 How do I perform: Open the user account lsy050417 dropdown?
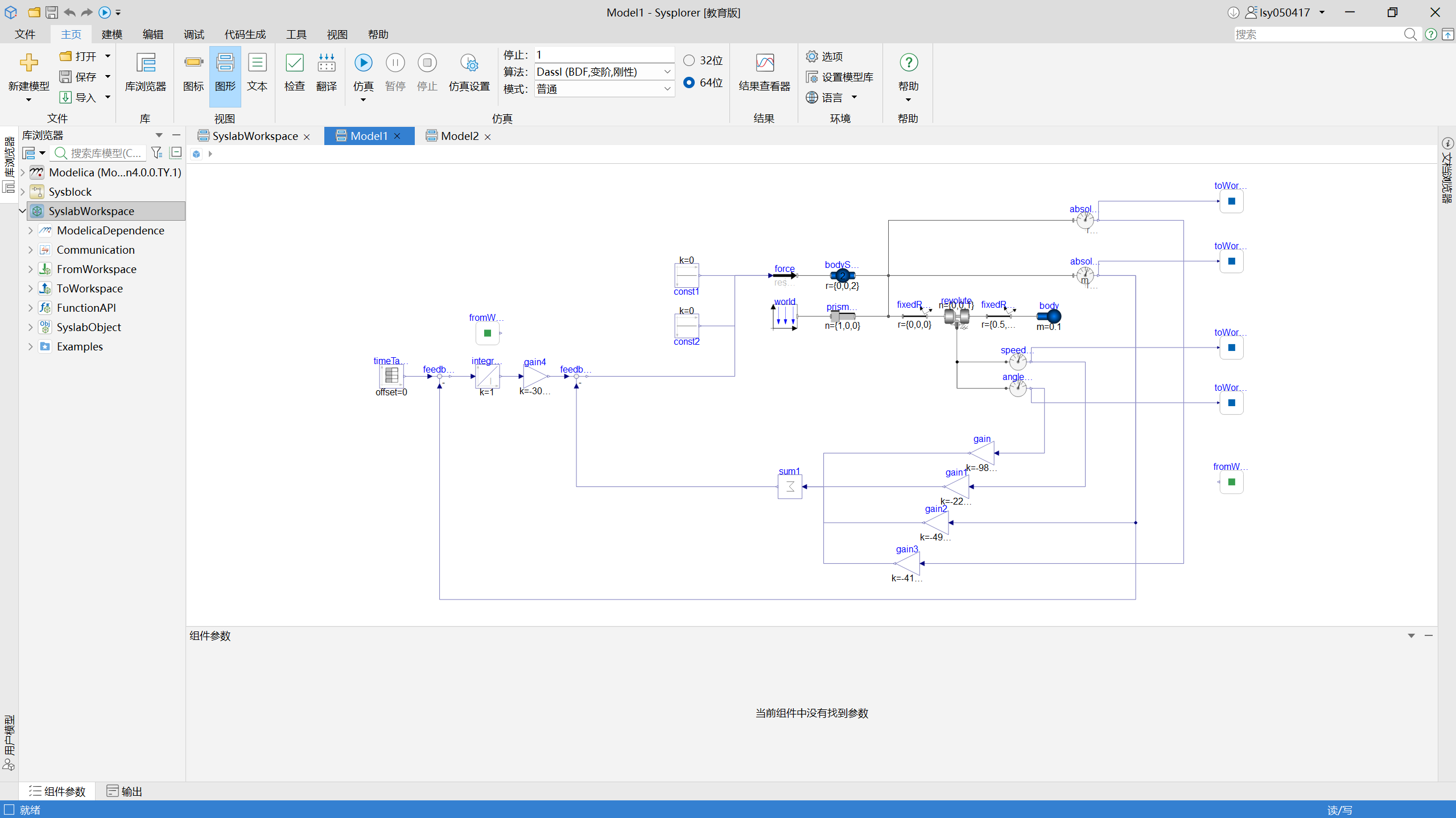pyautogui.click(x=1322, y=12)
